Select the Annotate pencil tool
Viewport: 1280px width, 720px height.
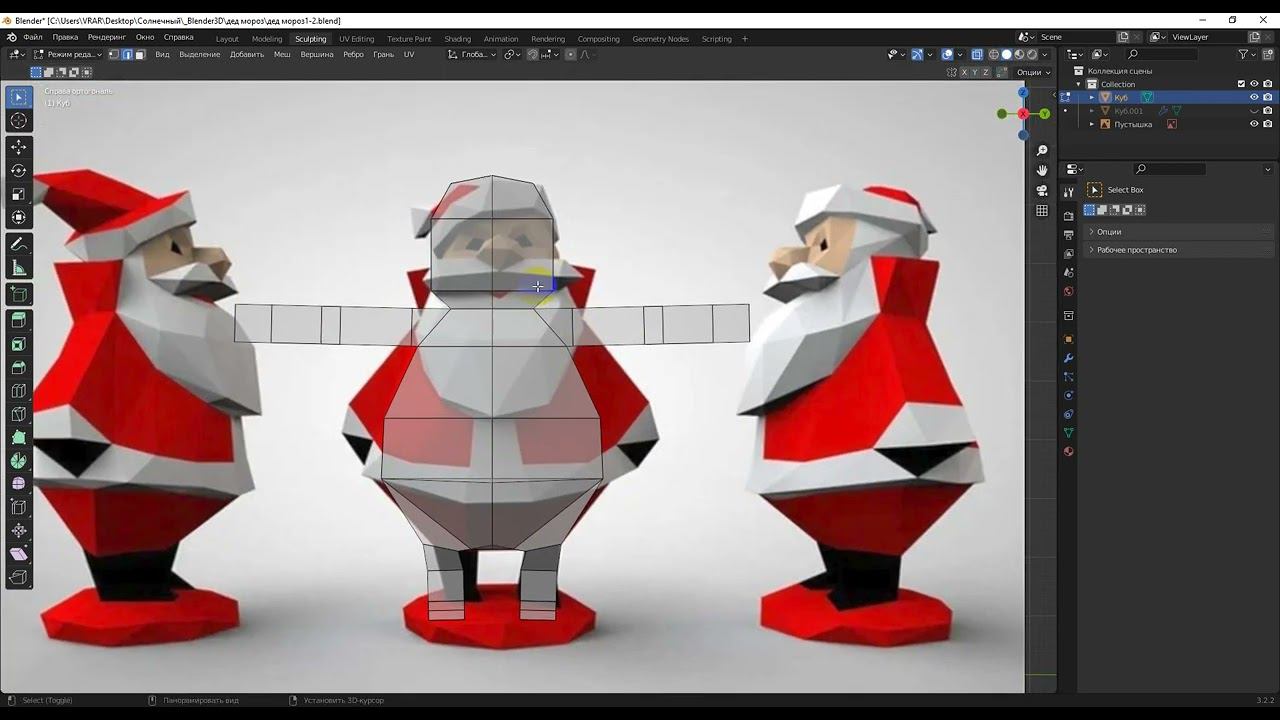pyautogui.click(x=18, y=244)
